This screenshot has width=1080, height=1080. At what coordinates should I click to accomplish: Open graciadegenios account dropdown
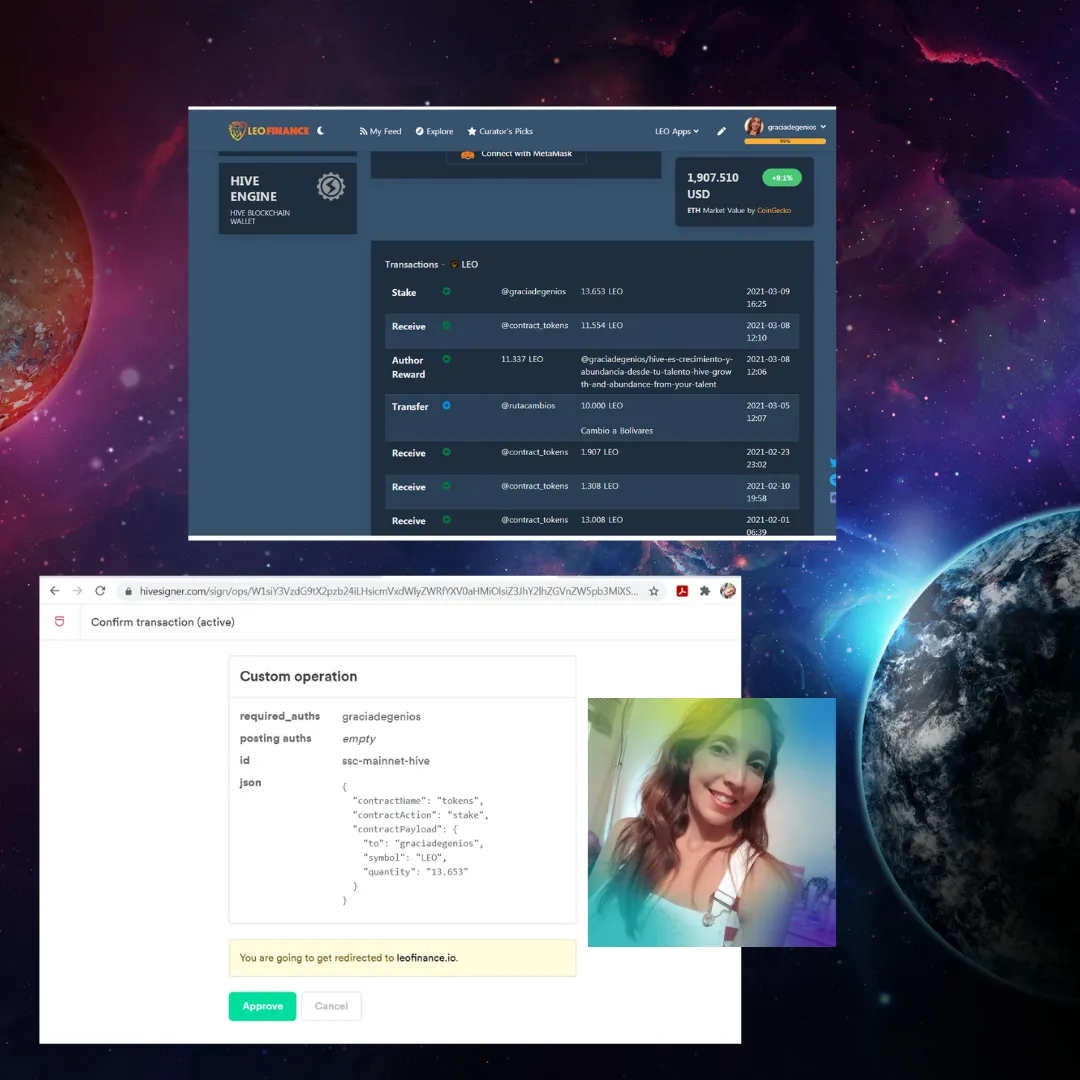[x=796, y=127]
